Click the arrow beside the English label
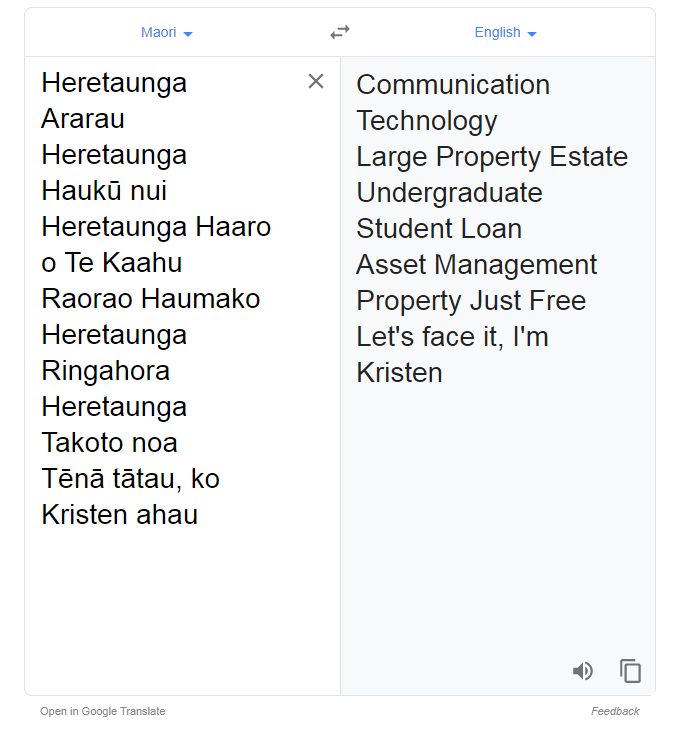Viewport: 687px width, 731px height. (532, 34)
